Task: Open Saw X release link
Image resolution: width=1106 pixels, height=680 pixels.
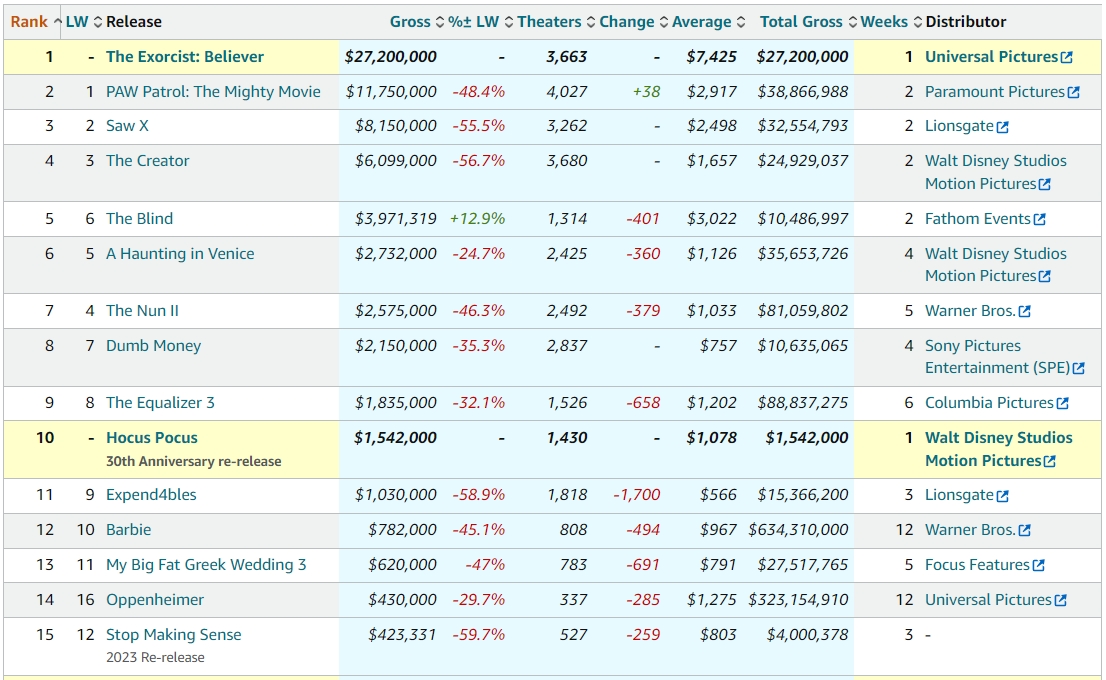Action: click(x=127, y=126)
